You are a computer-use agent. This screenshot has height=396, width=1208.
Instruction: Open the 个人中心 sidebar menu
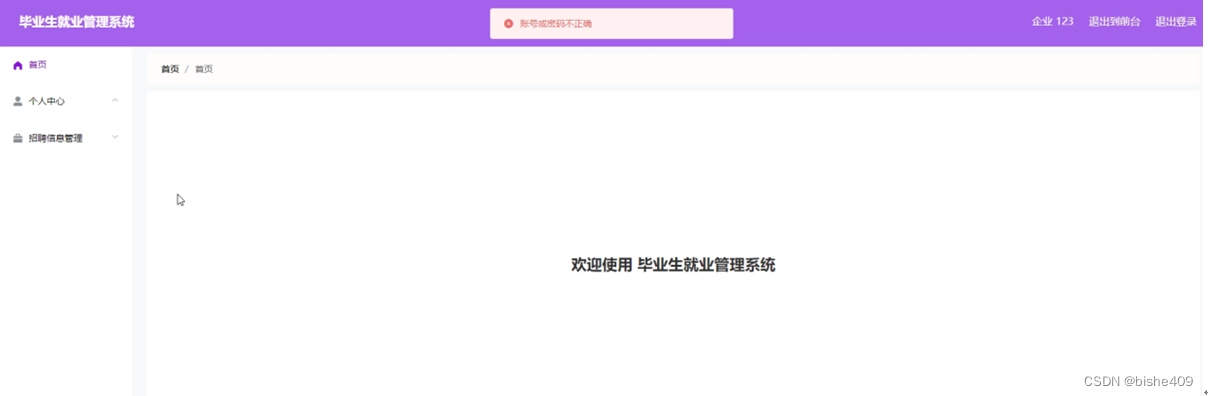point(66,101)
